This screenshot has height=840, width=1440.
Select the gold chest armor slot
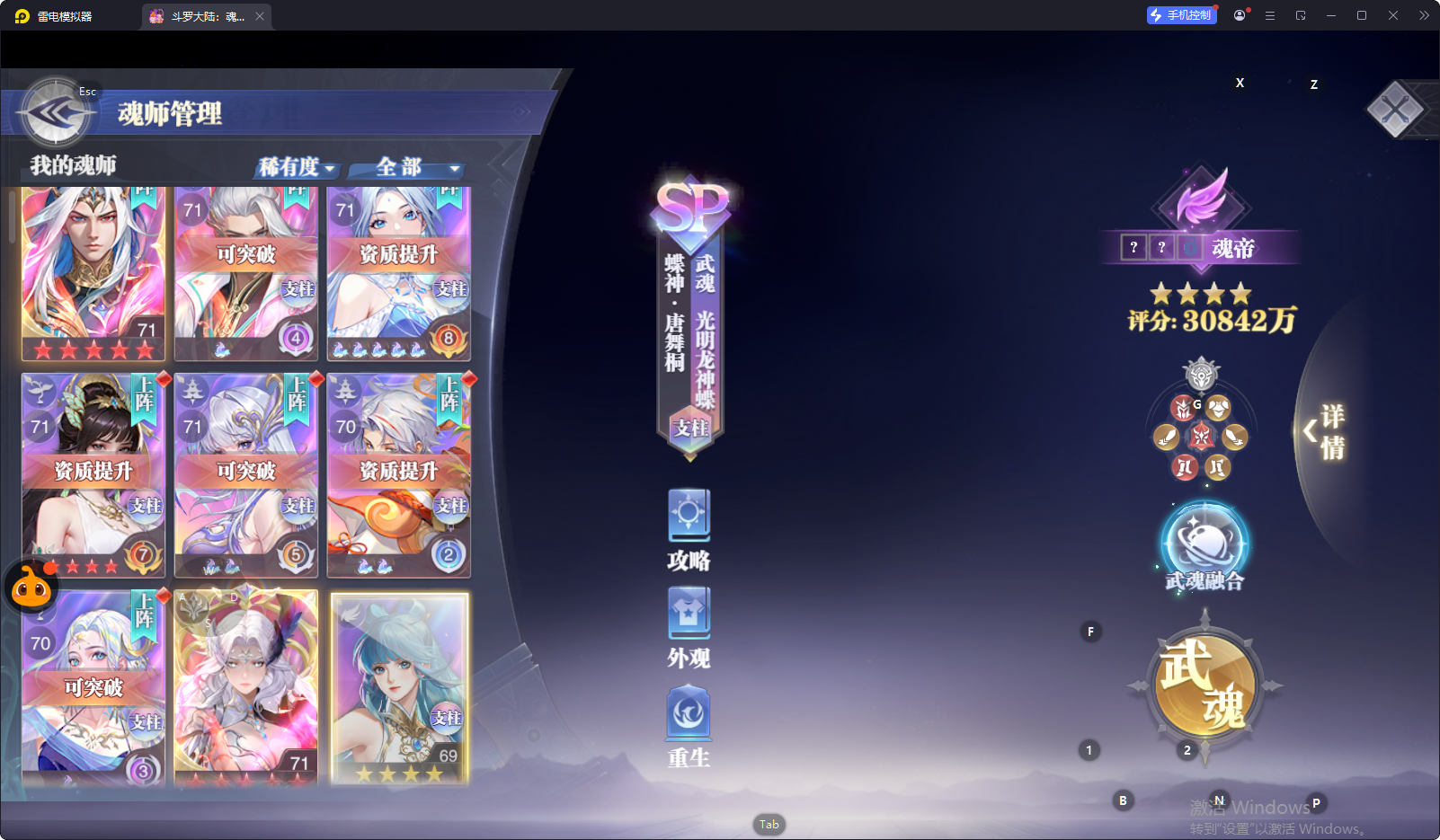pyautogui.click(x=1219, y=409)
